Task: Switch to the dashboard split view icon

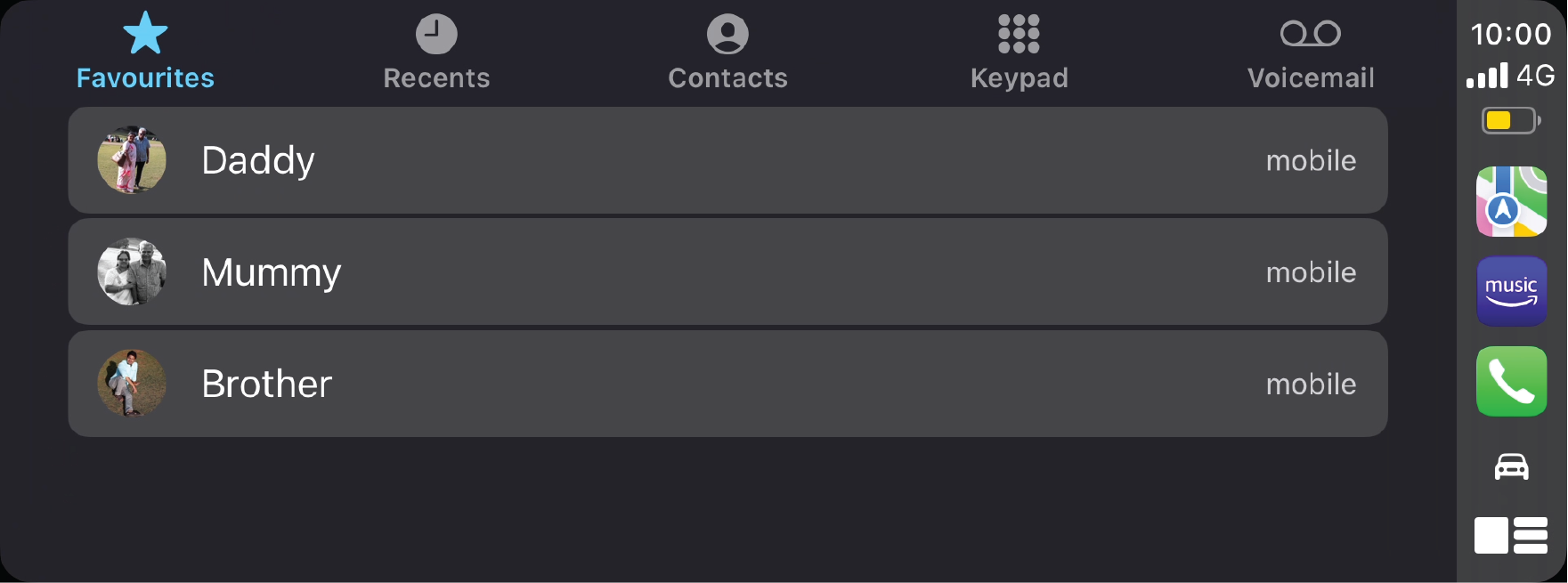Action: point(1511,536)
